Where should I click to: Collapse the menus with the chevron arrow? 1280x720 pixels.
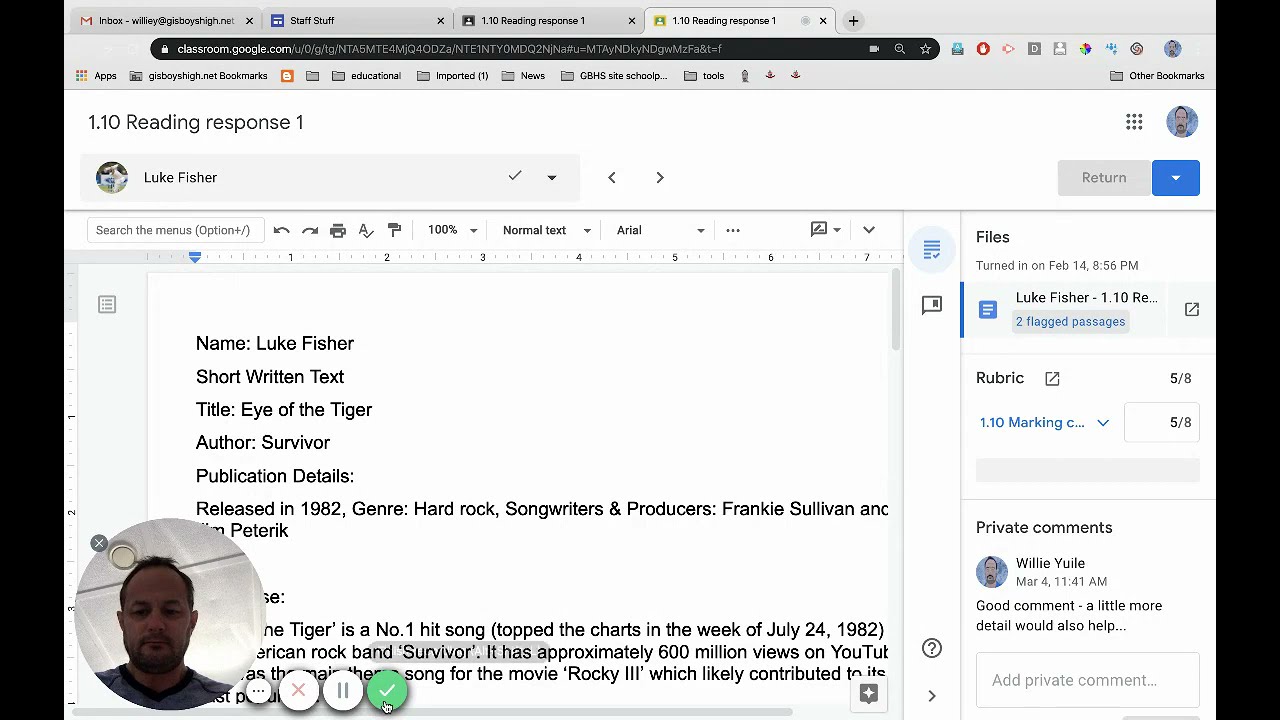[869, 230]
